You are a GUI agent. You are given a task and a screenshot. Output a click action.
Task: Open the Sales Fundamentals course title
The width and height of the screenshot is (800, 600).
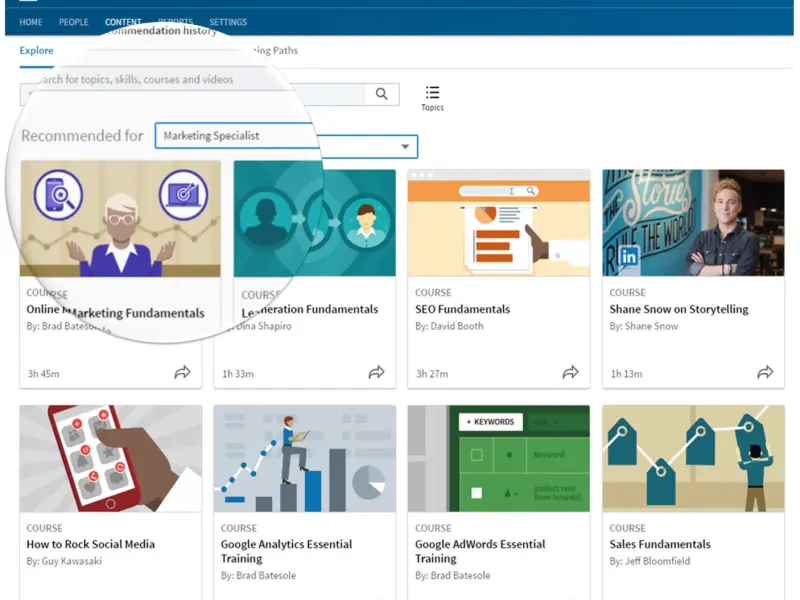660,544
